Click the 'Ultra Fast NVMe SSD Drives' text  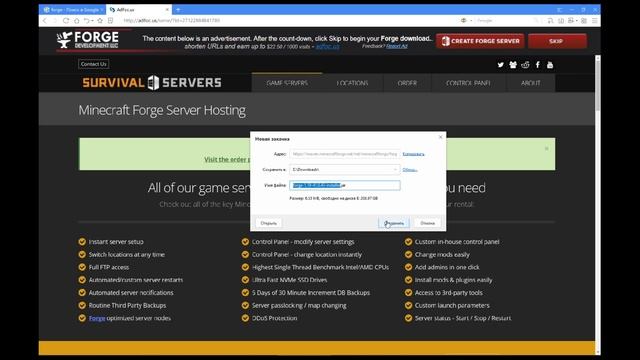pyautogui.click(x=289, y=280)
